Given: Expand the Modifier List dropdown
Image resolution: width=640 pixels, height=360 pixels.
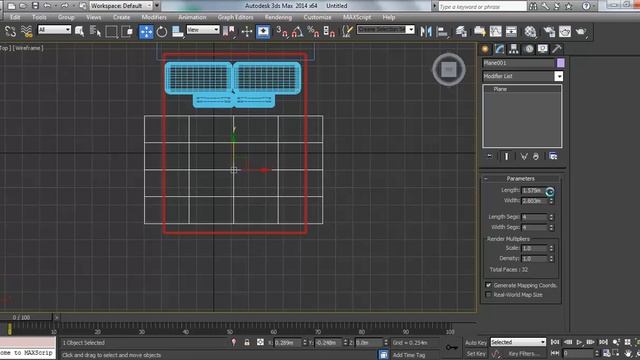Looking at the screenshot, I should pos(558,76).
